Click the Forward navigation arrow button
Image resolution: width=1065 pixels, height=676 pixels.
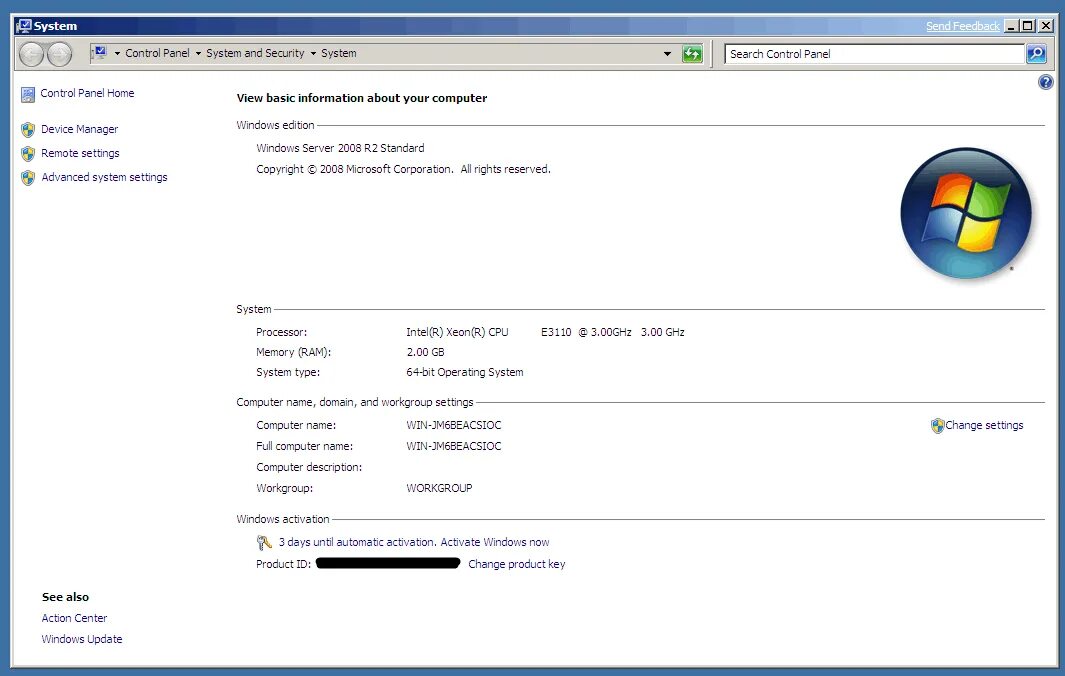[x=60, y=54]
